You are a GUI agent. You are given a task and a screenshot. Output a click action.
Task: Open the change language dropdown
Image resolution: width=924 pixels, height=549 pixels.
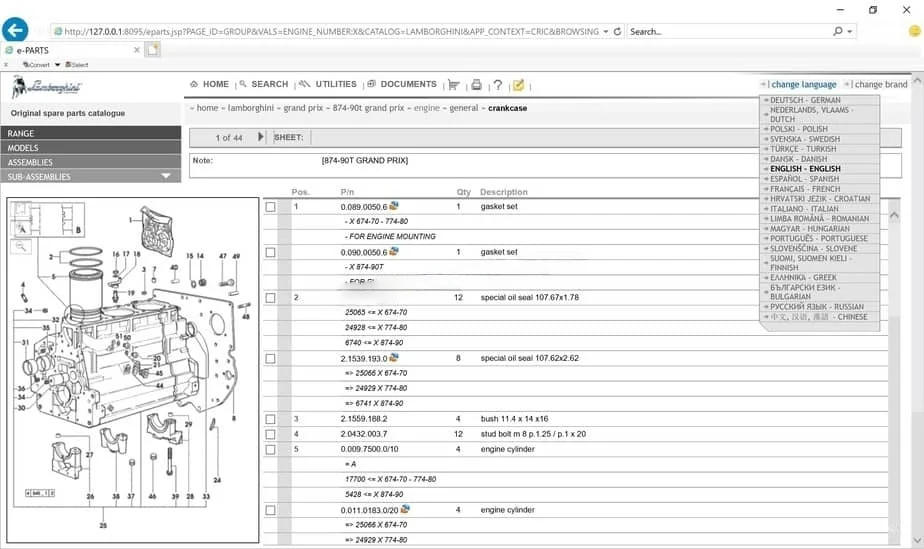pyautogui.click(x=803, y=84)
